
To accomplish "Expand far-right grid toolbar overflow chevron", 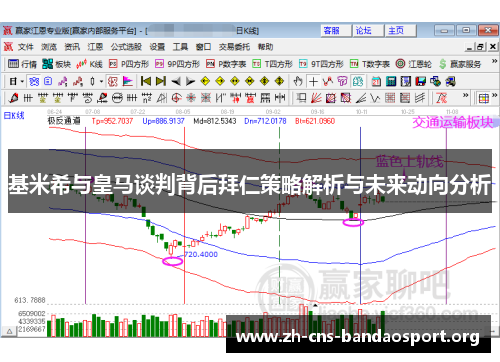I will click(x=494, y=96).
